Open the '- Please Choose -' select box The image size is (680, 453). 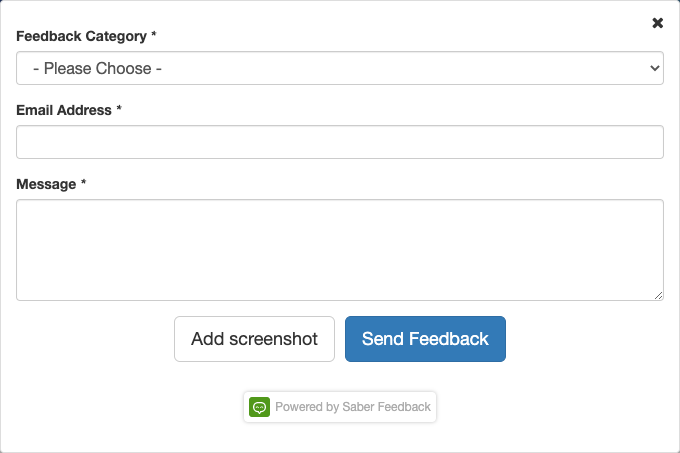click(340, 69)
